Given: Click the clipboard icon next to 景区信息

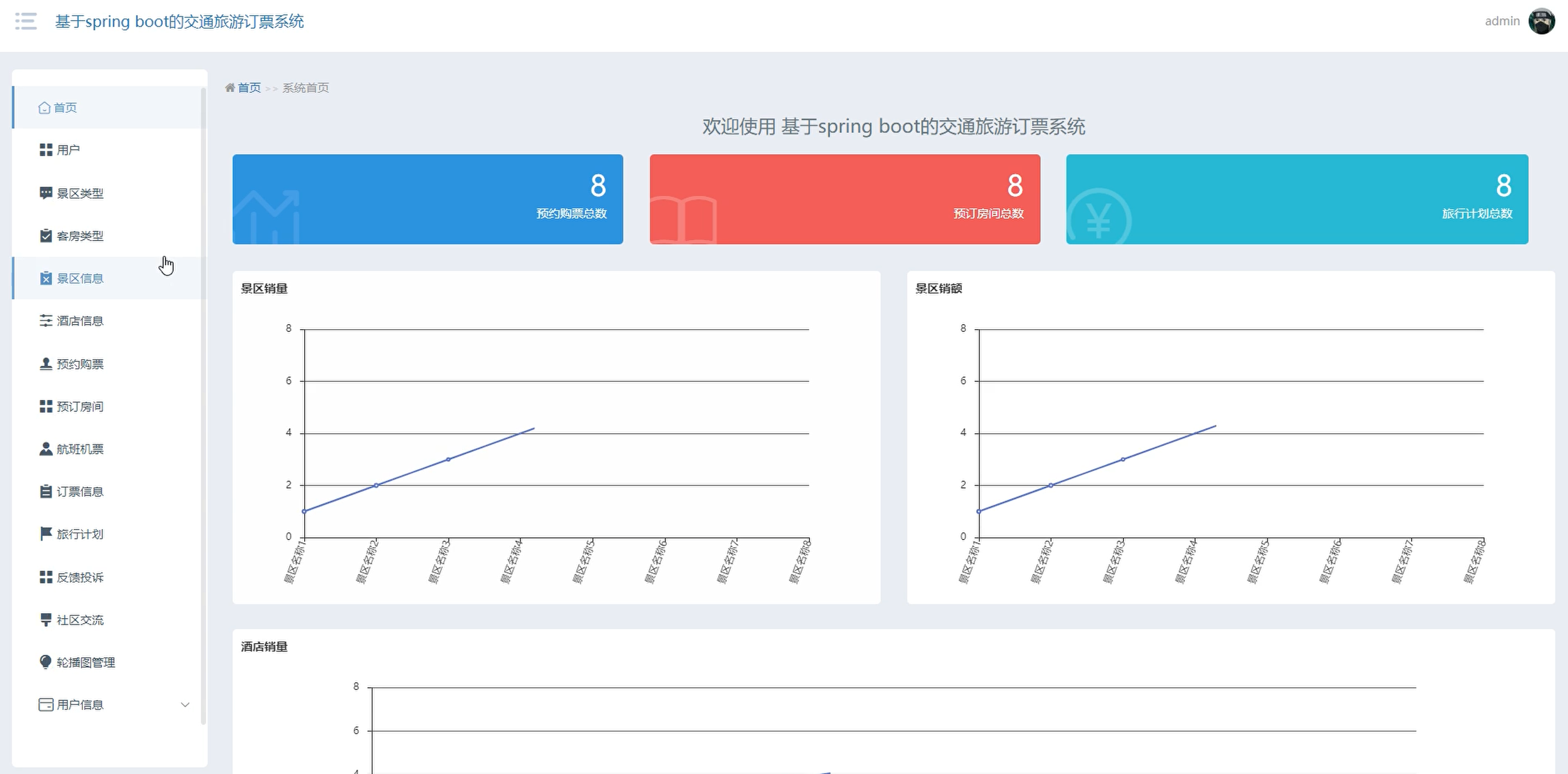Looking at the screenshot, I should tap(46, 278).
